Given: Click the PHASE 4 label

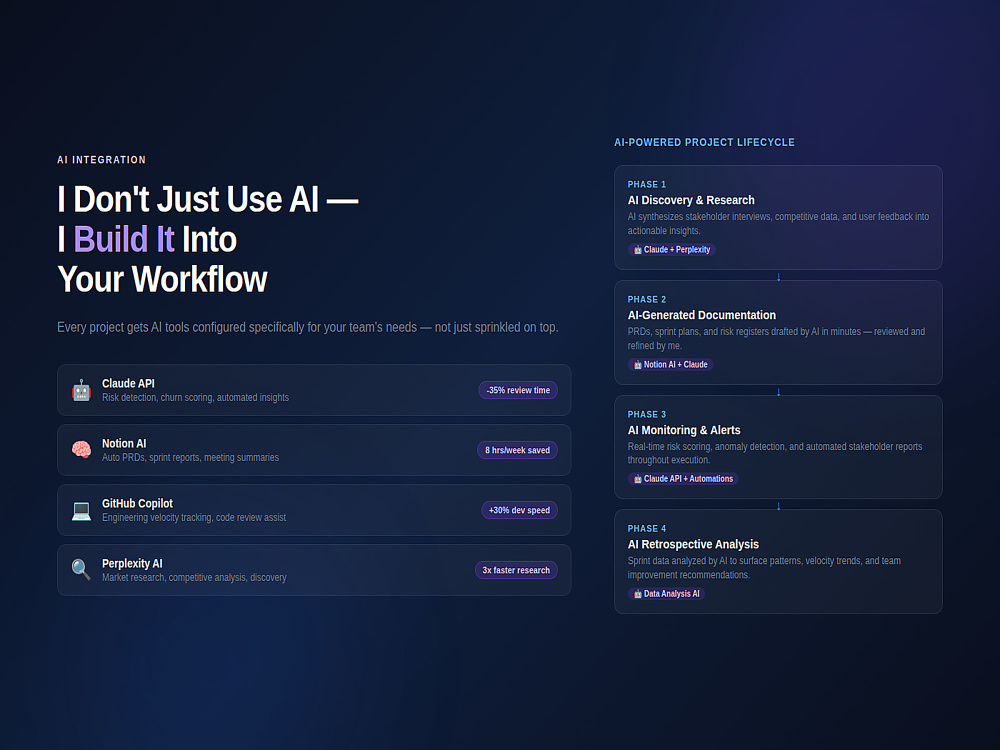Looking at the screenshot, I should (647, 529).
